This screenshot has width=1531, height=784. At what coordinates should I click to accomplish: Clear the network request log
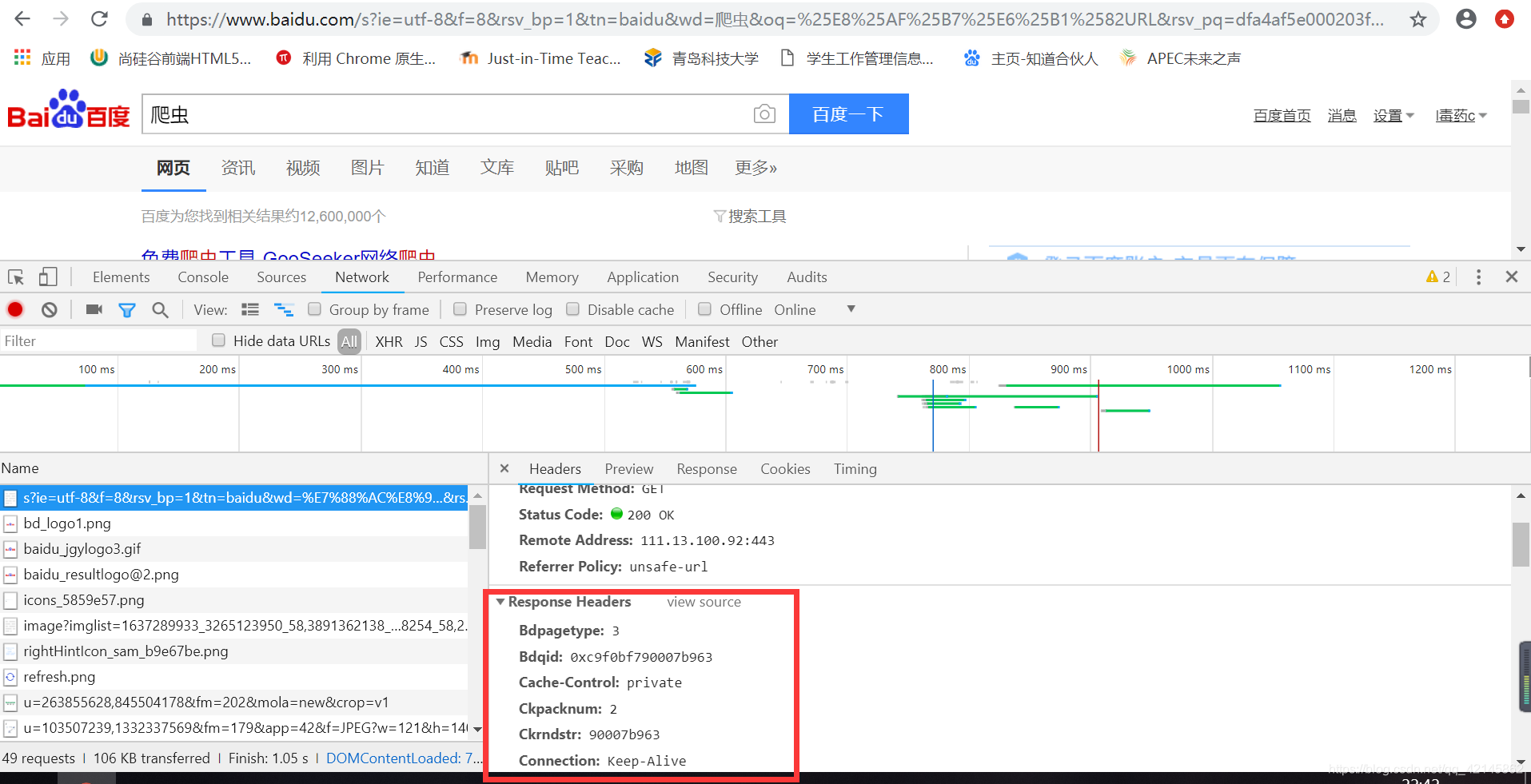coord(50,309)
